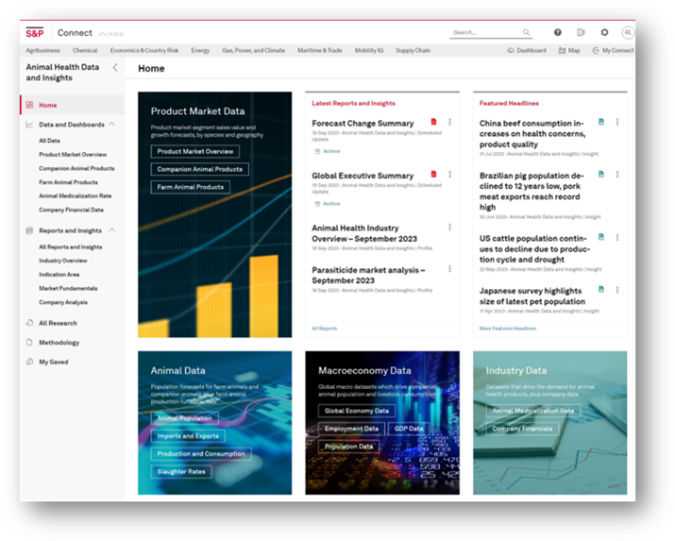Screen dimensions: 675x541
Task: Click the Product Market Overview button
Action: pos(195,151)
